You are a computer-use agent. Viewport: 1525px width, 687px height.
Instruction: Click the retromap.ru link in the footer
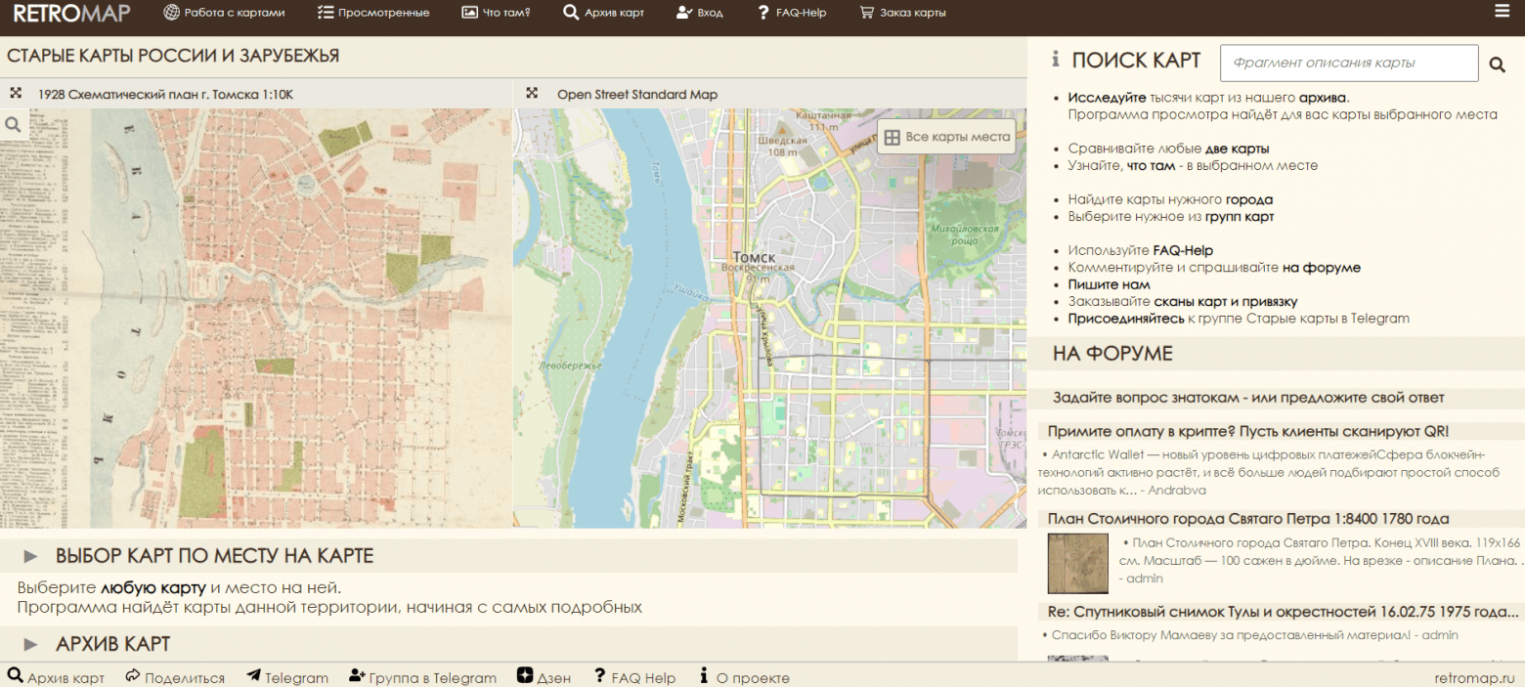coord(1475,678)
